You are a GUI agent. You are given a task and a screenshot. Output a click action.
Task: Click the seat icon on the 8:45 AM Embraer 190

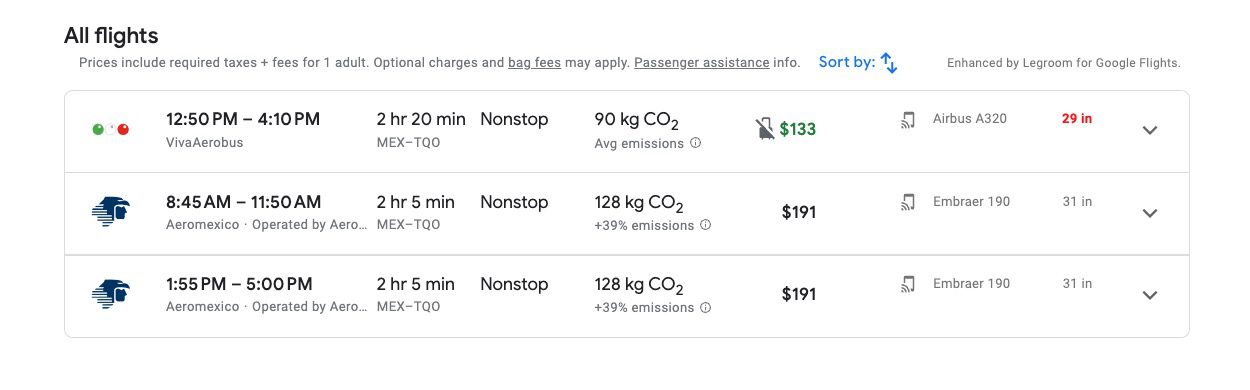tap(908, 202)
